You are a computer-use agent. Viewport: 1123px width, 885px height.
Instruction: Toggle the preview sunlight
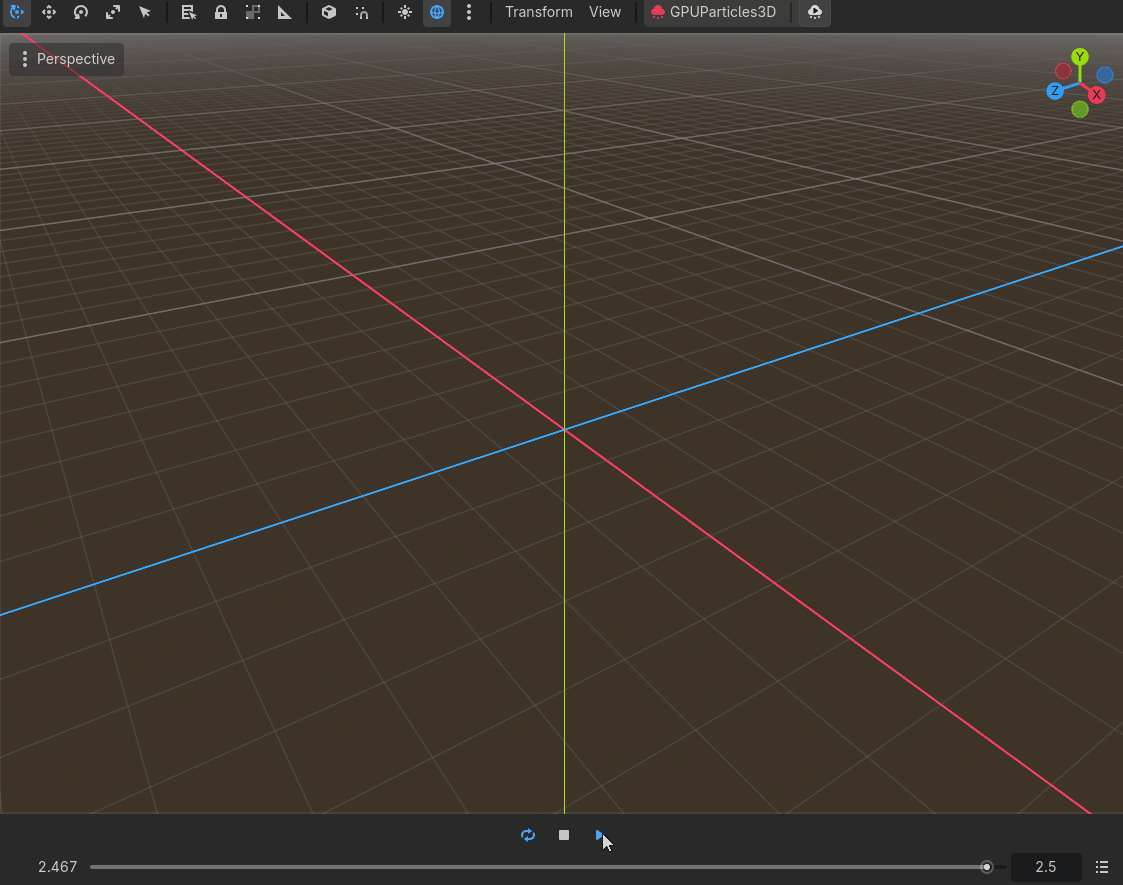pyautogui.click(x=405, y=12)
